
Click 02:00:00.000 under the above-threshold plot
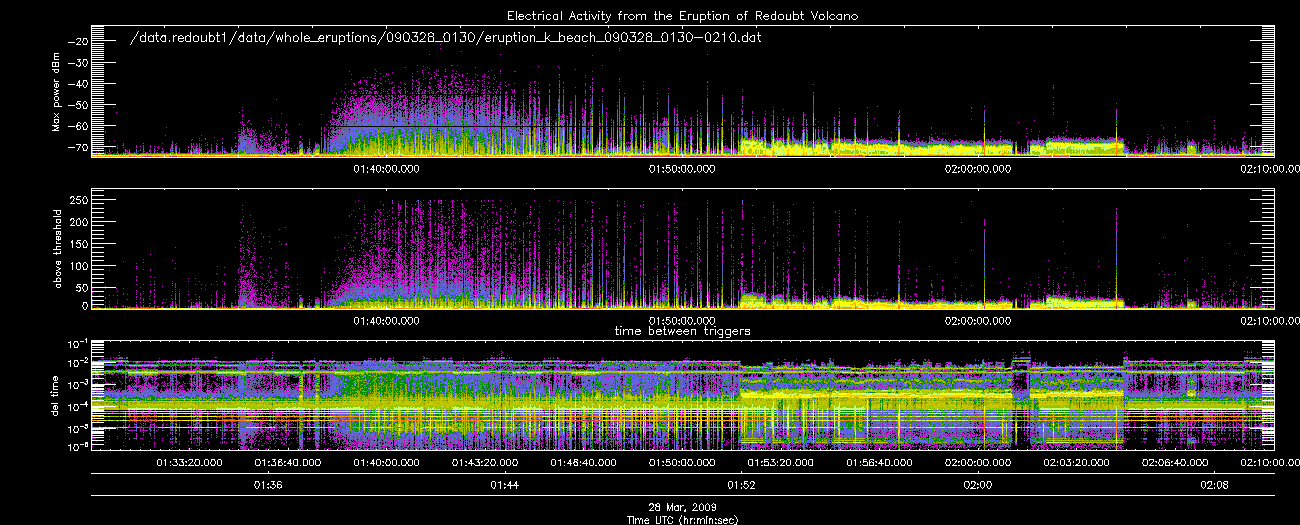tap(978, 321)
